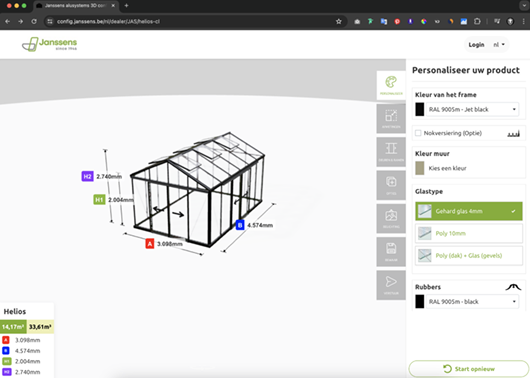The width and height of the screenshot is (530, 378).
Task: Open the Opties panel icon
Action: (x=391, y=185)
